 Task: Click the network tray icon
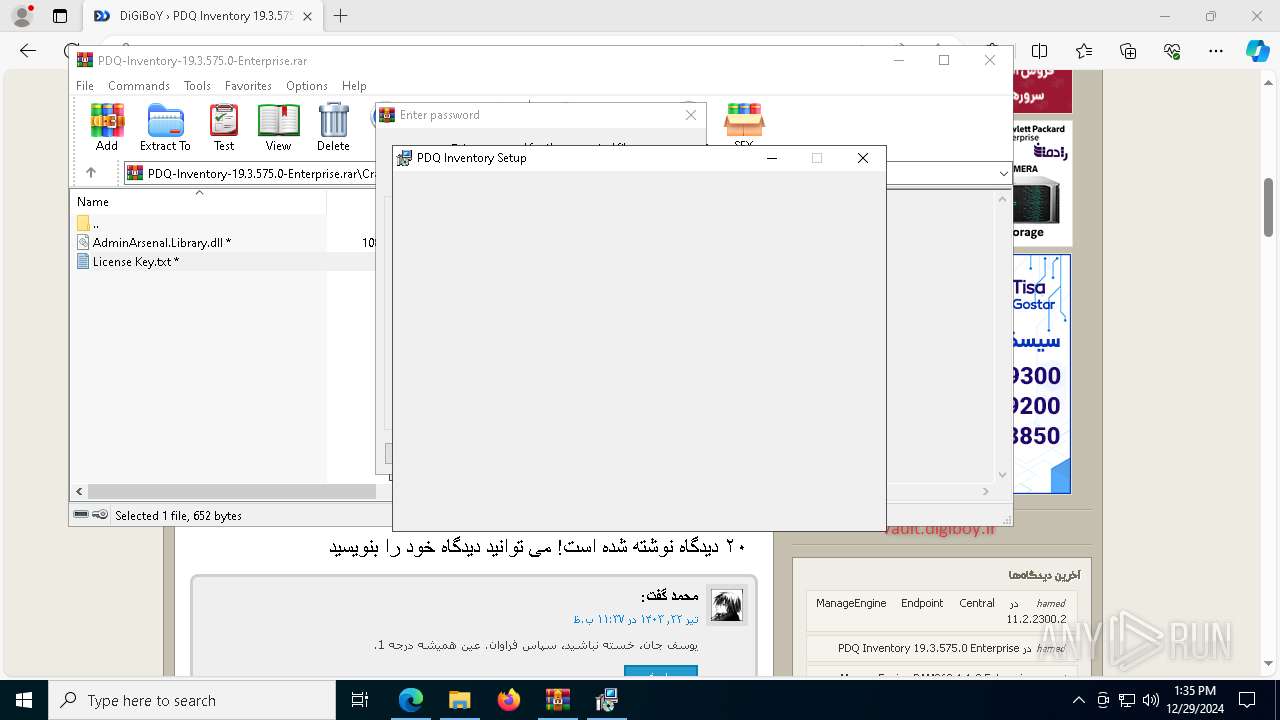(x=1127, y=700)
